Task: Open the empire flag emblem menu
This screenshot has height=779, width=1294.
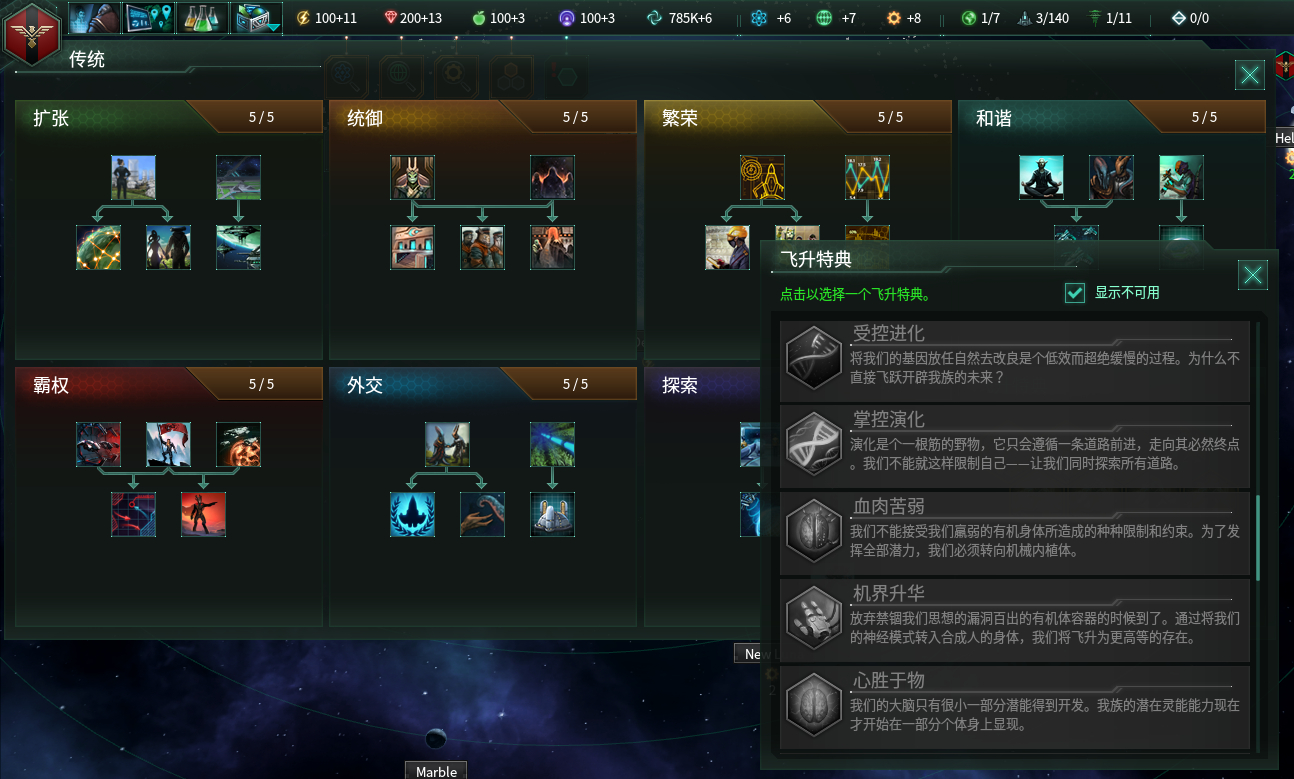Action: 30,33
